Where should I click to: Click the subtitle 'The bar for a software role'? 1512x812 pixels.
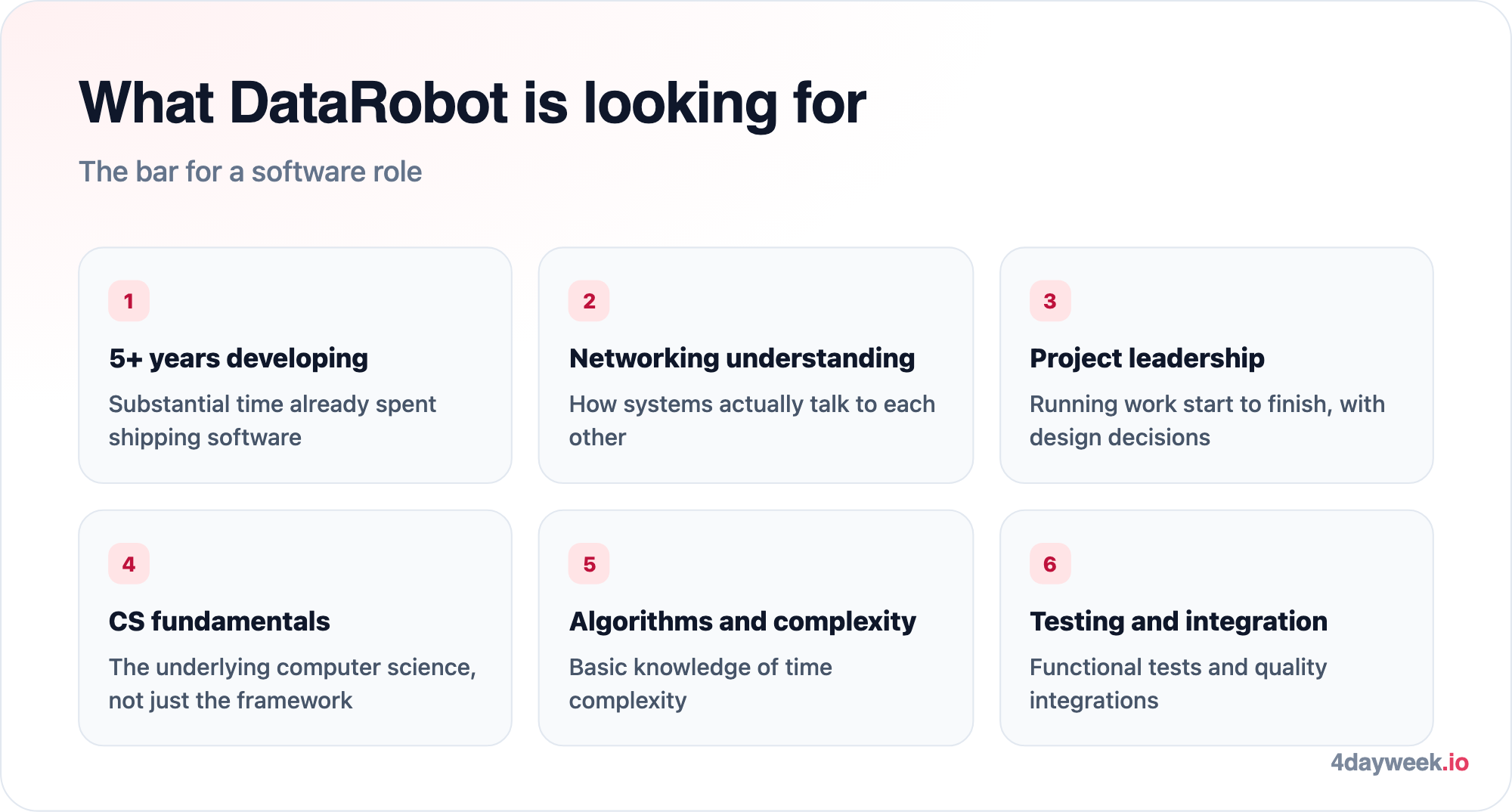coord(250,172)
